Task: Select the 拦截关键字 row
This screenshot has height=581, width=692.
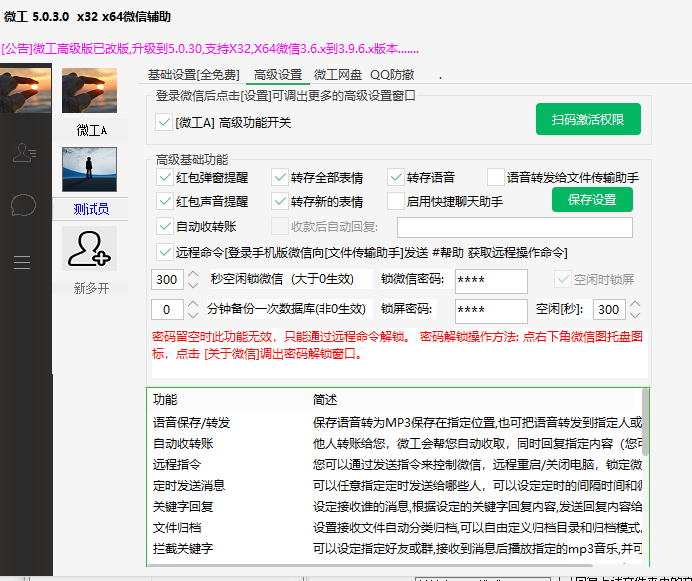Action: tap(395, 548)
